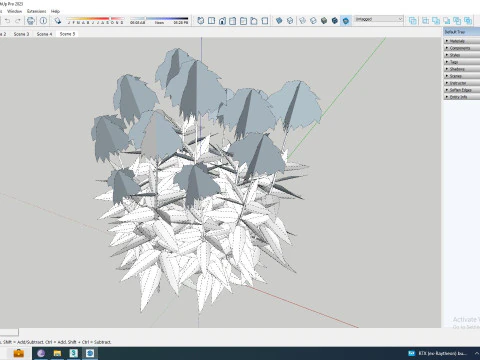Toggle X-Ray face style
Screen dimensions: 480x360
(279, 21)
